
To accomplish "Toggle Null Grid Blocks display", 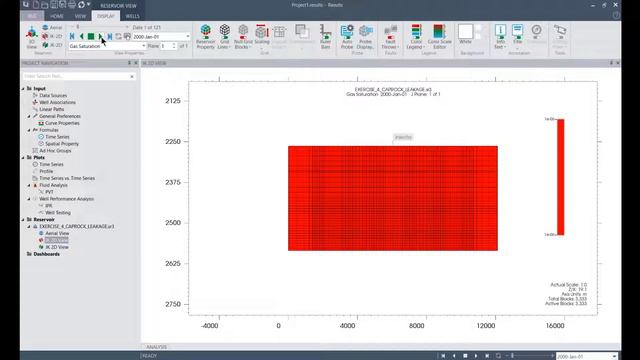I will [x=243, y=37].
